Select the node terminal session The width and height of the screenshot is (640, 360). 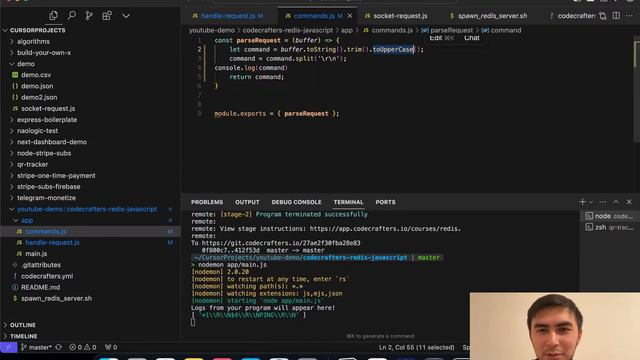click(x=610, y=216)
